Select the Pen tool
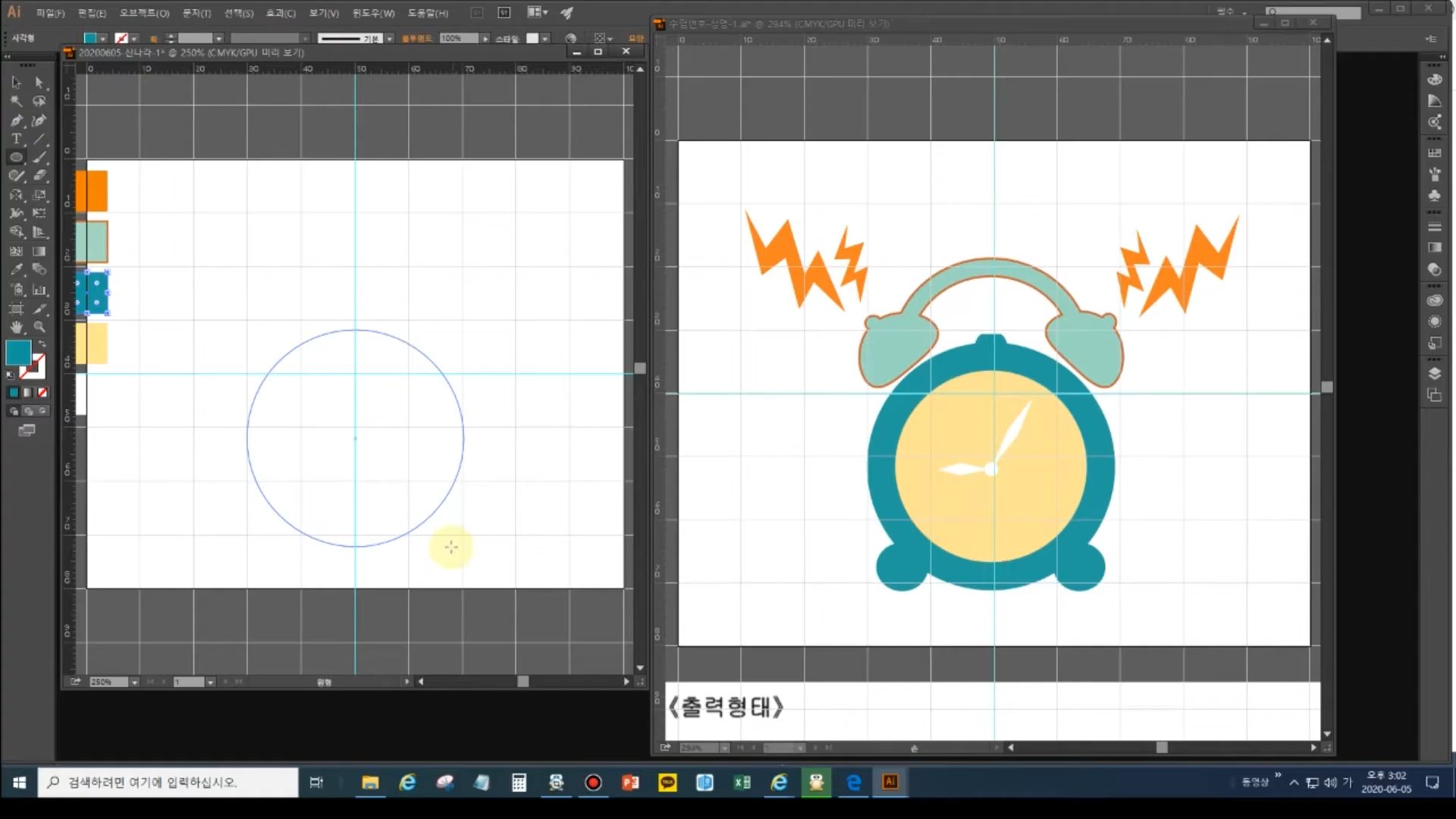 (x=16, y=121)
